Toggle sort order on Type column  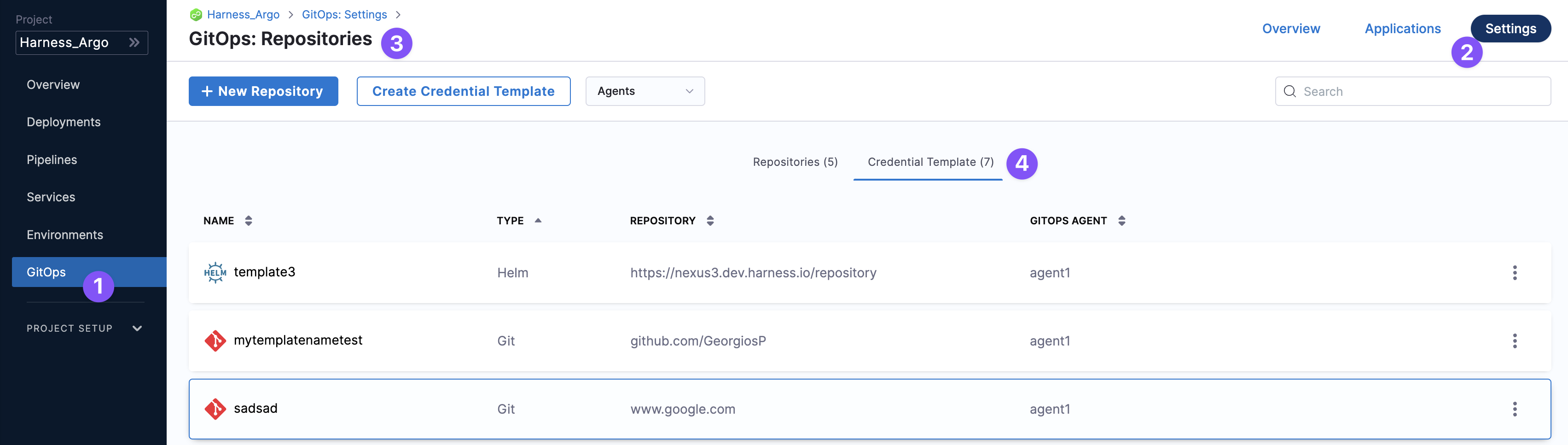coord(538,220)
